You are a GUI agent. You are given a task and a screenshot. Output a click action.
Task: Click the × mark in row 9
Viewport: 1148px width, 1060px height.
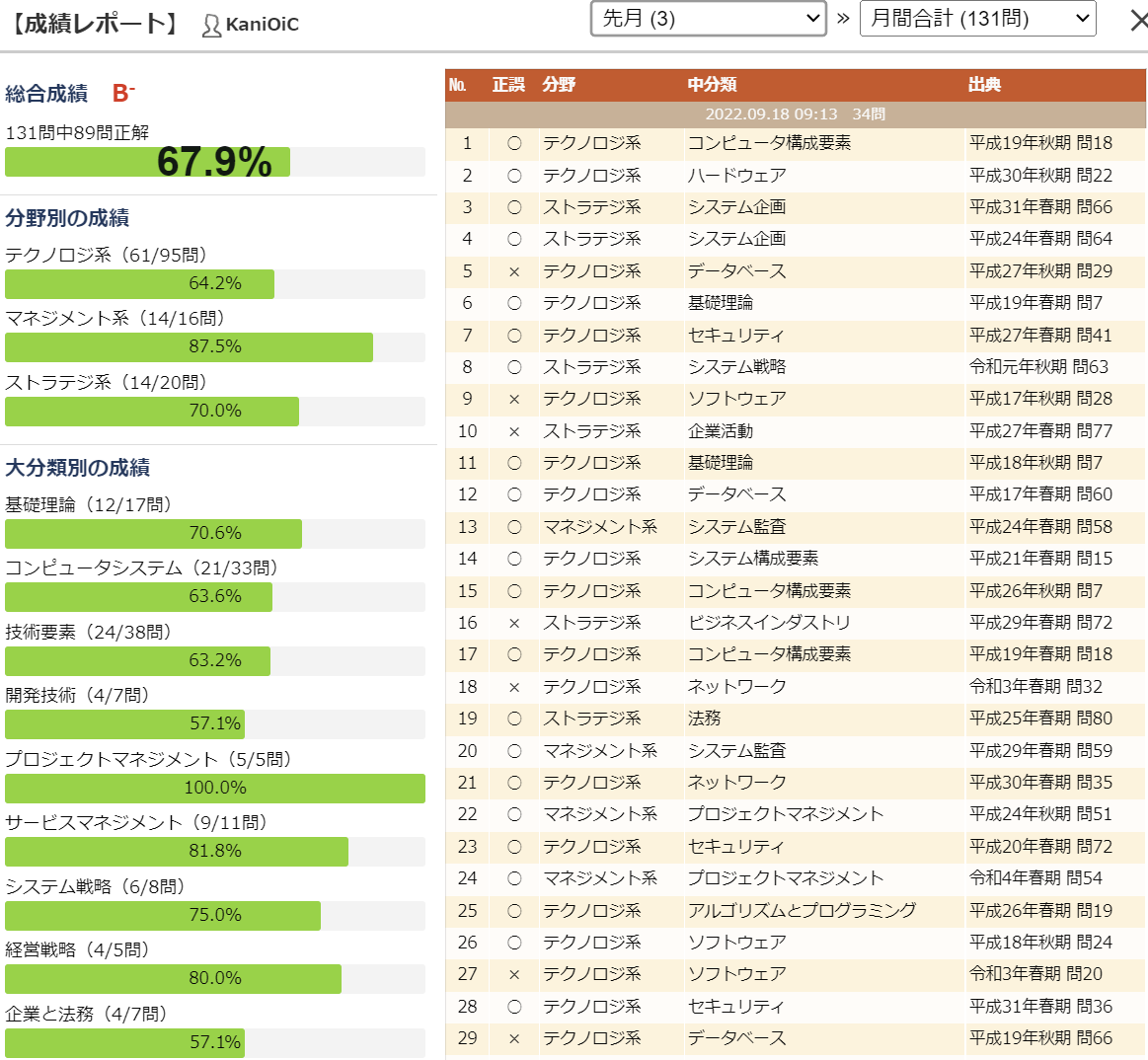point(514,400)
